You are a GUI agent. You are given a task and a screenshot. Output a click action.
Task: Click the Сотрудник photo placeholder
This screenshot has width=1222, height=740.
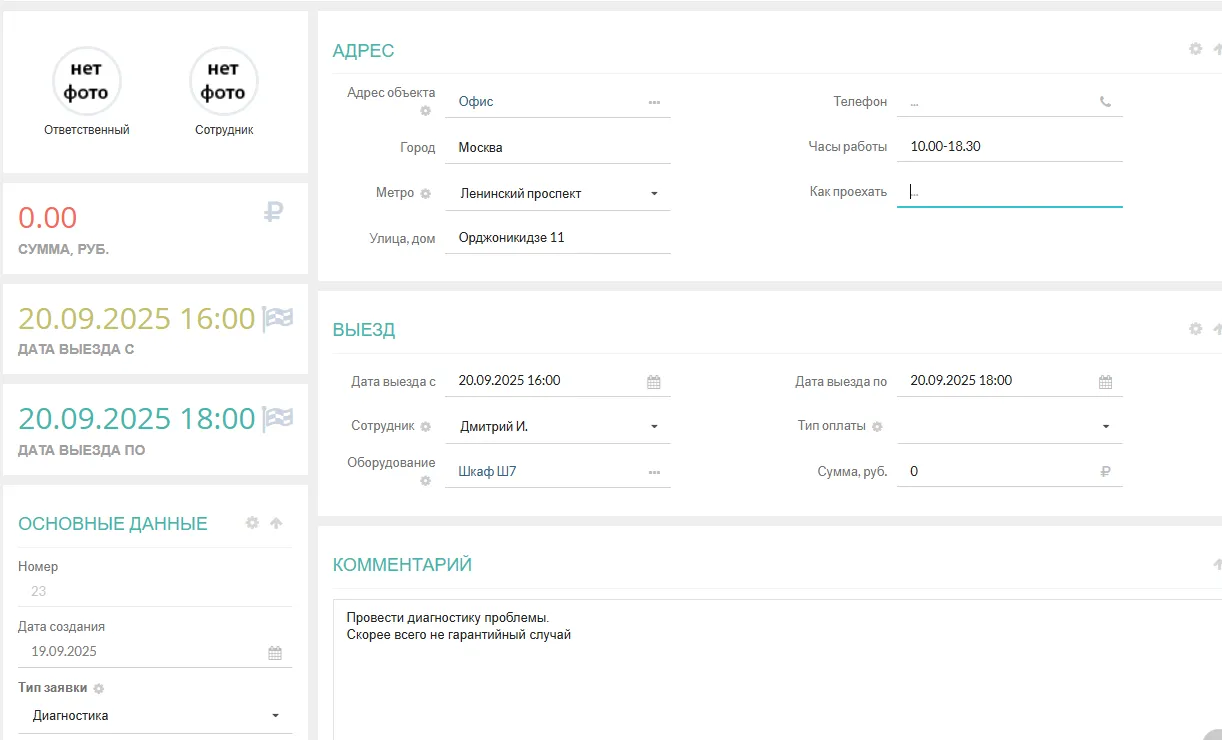[224, 82]
